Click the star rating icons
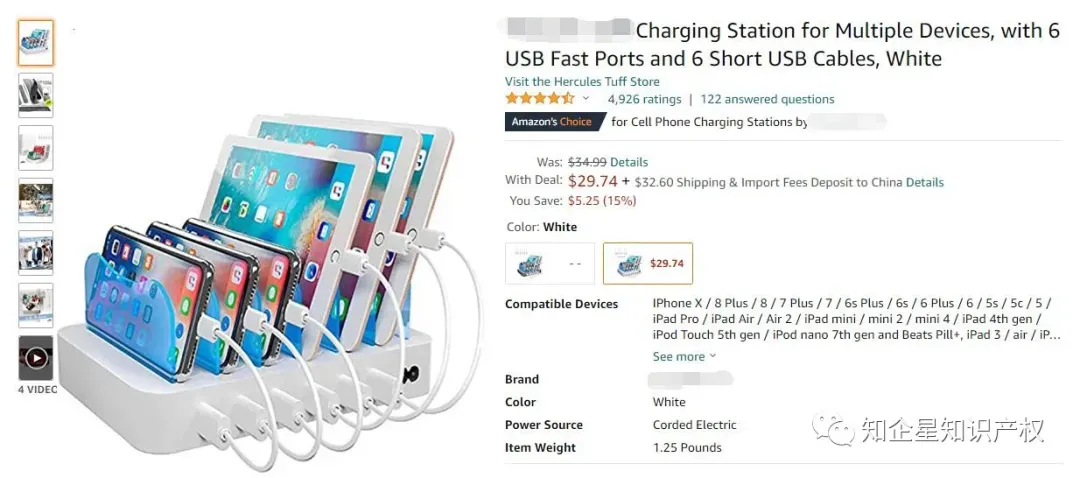 (539, 98)
